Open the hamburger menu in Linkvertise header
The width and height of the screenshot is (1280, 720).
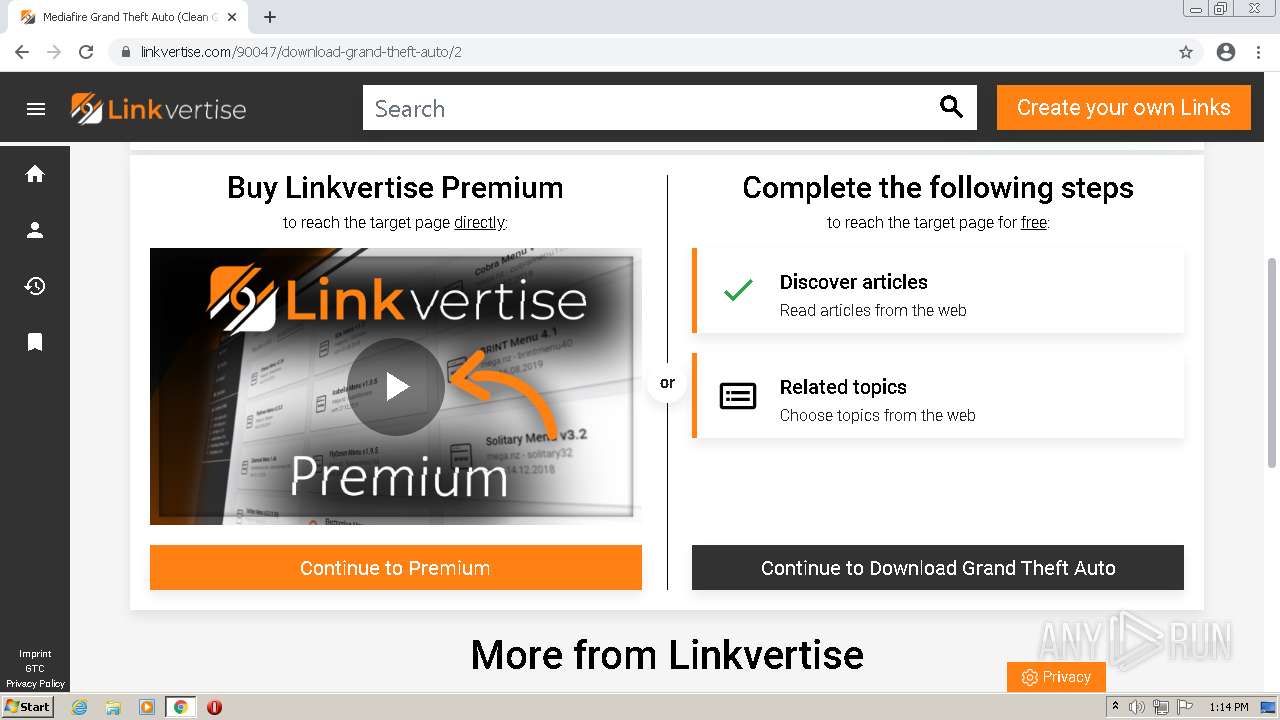[36, 109]
